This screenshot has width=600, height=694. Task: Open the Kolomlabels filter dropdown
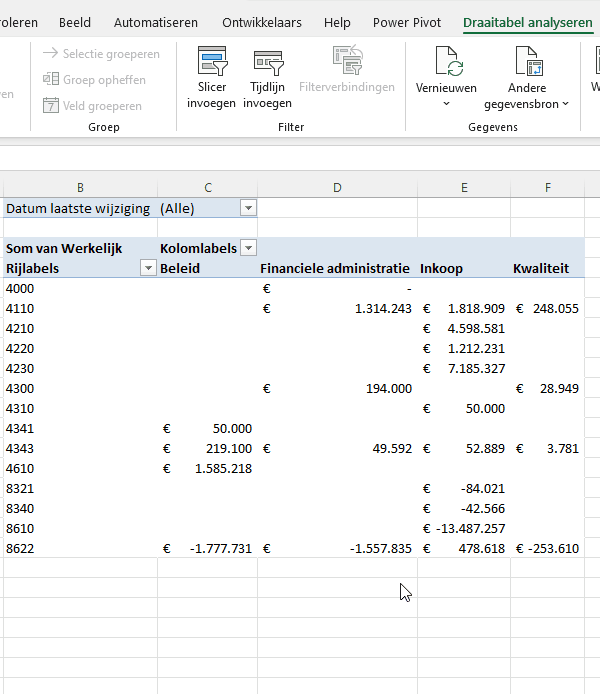coord(248,248)
